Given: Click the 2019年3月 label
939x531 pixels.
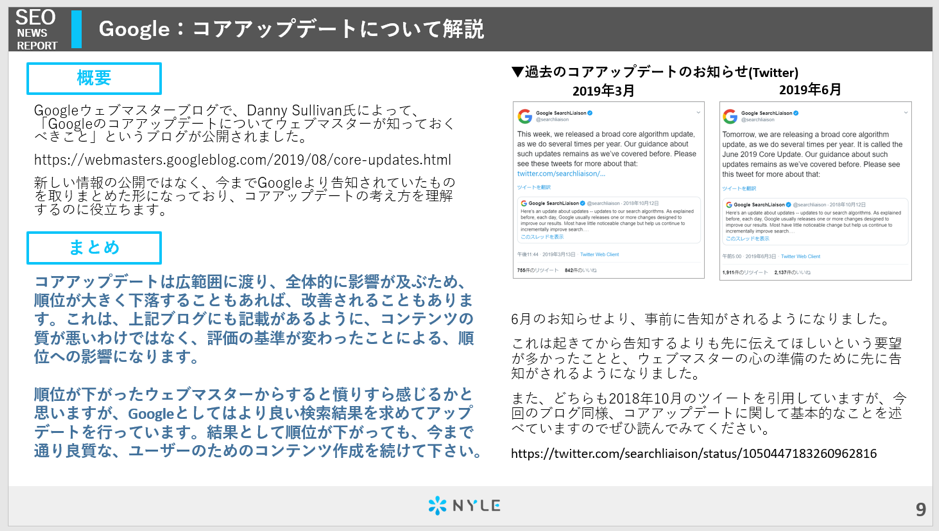Looking at the screenshot, I should 603,90.
